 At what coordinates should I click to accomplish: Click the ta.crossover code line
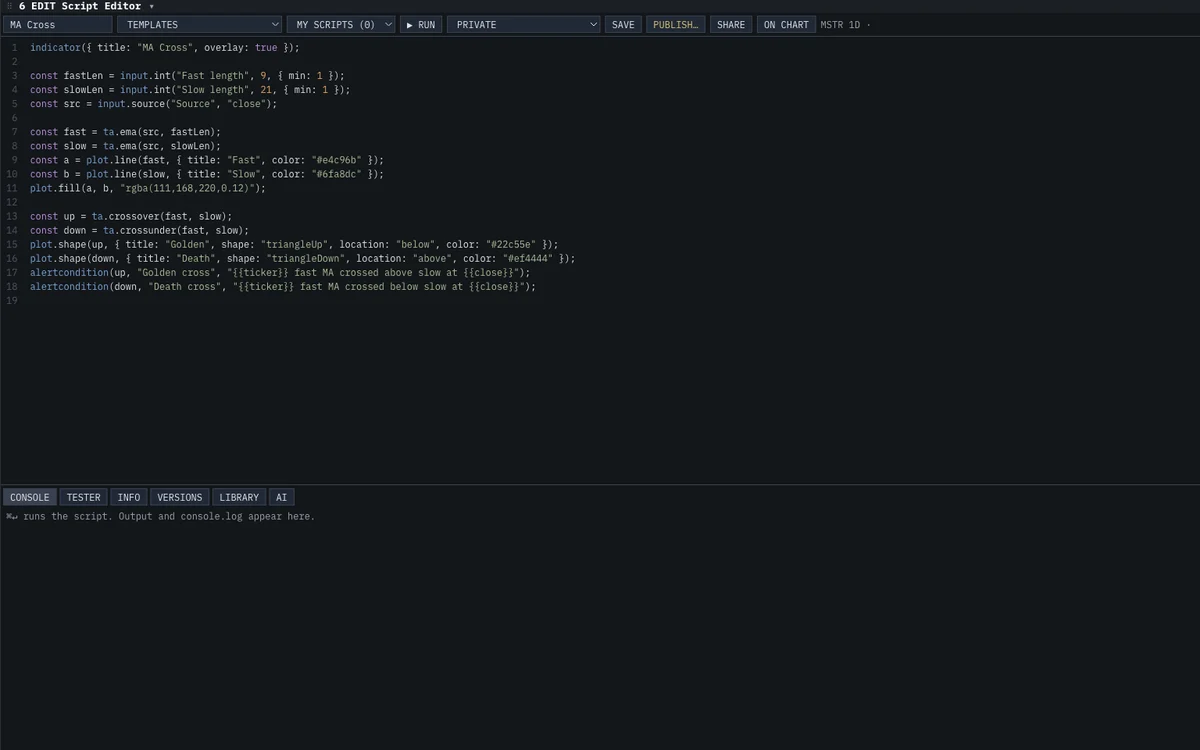[x=131, y=215]
